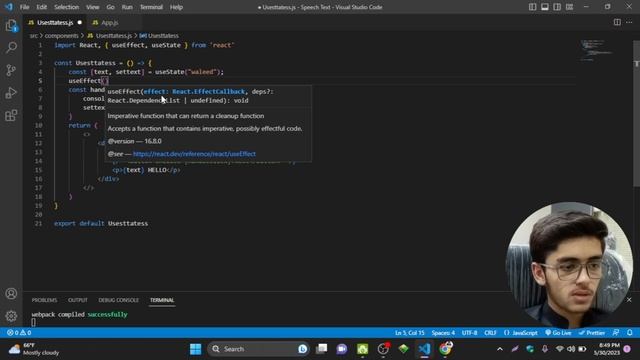The height and width of the screenshot is (360, 640).
Task: Open the View menu
Action: point(93,7)
